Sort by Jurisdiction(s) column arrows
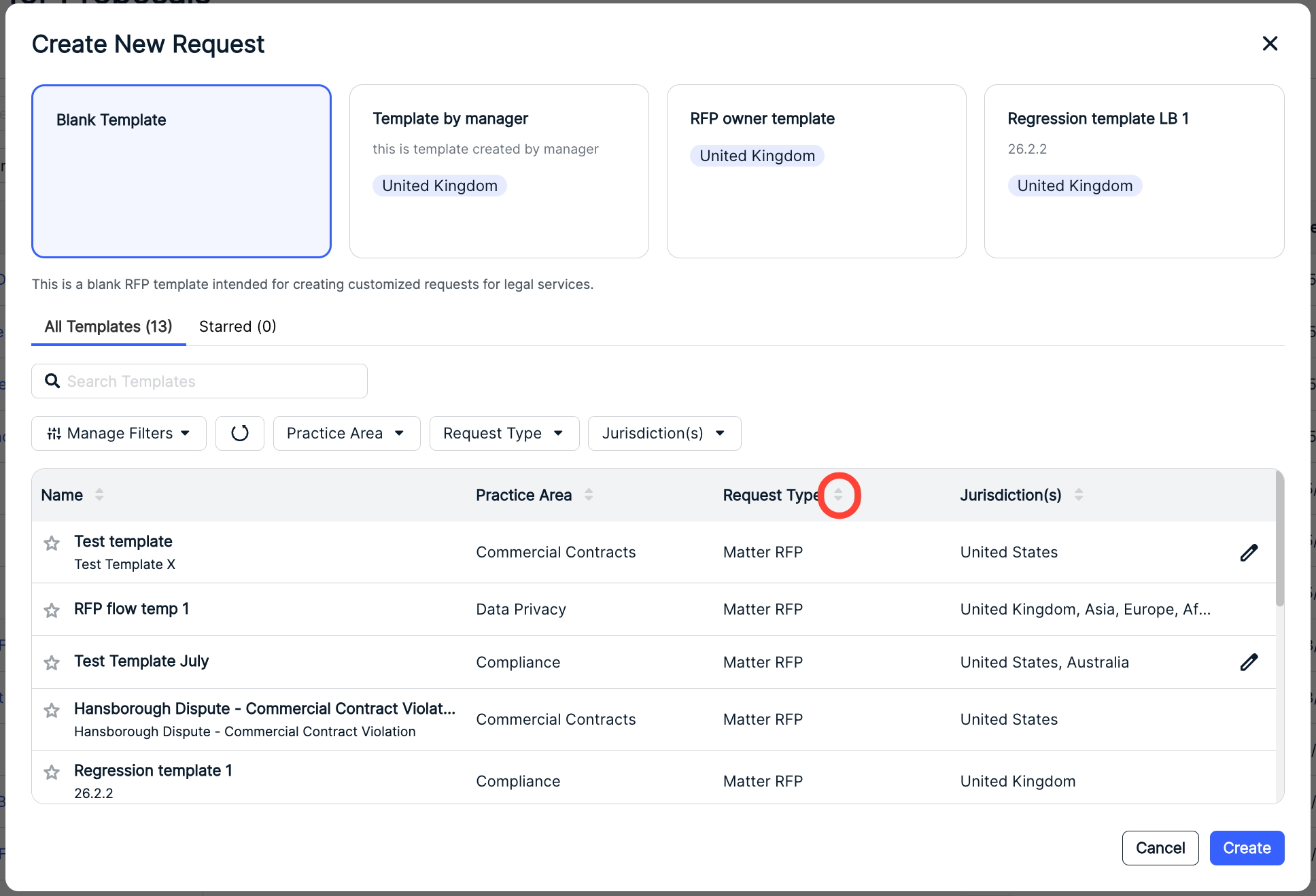Image resolution: width=1316 pixels, height=896 pixels. tap(1079, 495)
